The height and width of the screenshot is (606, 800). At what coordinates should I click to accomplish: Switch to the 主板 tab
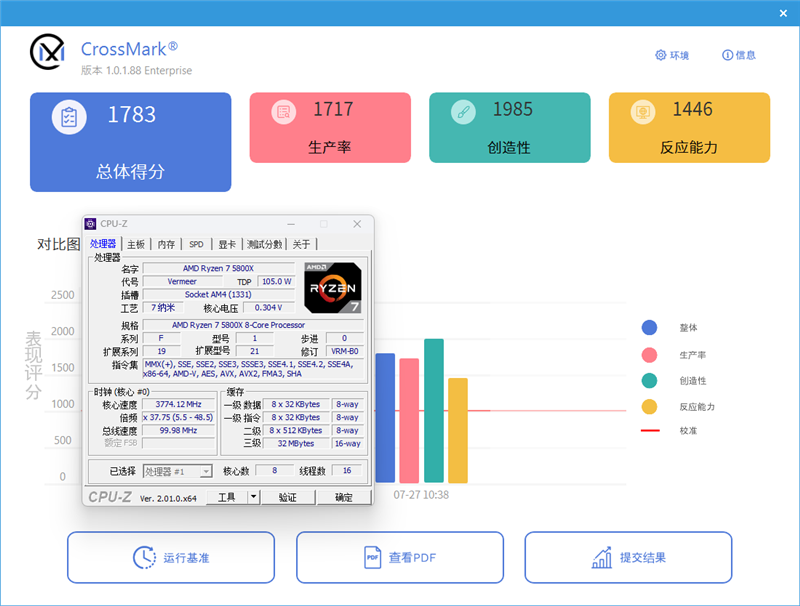(x=136, y=244)
